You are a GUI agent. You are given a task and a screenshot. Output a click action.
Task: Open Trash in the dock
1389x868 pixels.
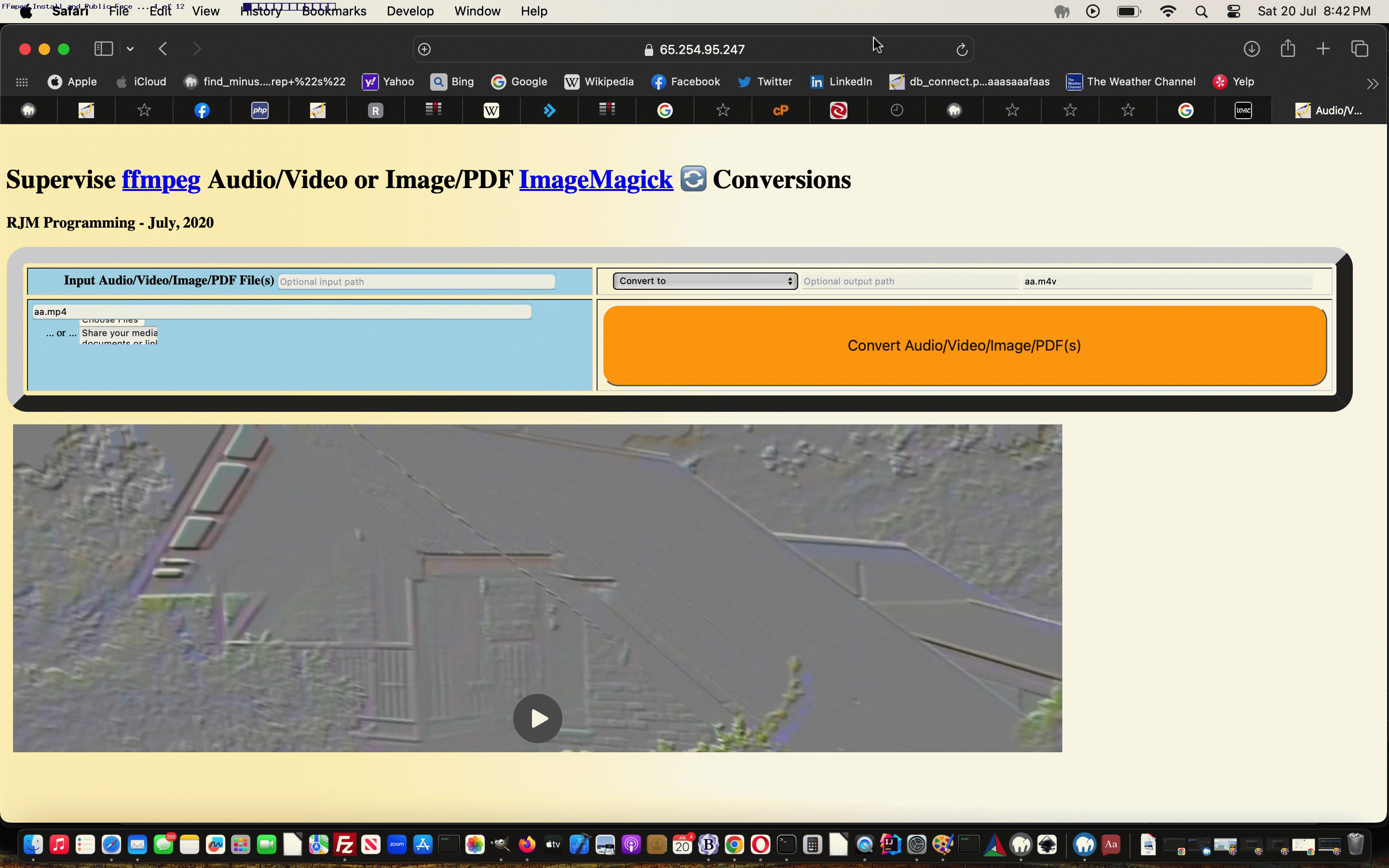point(1355,844)
